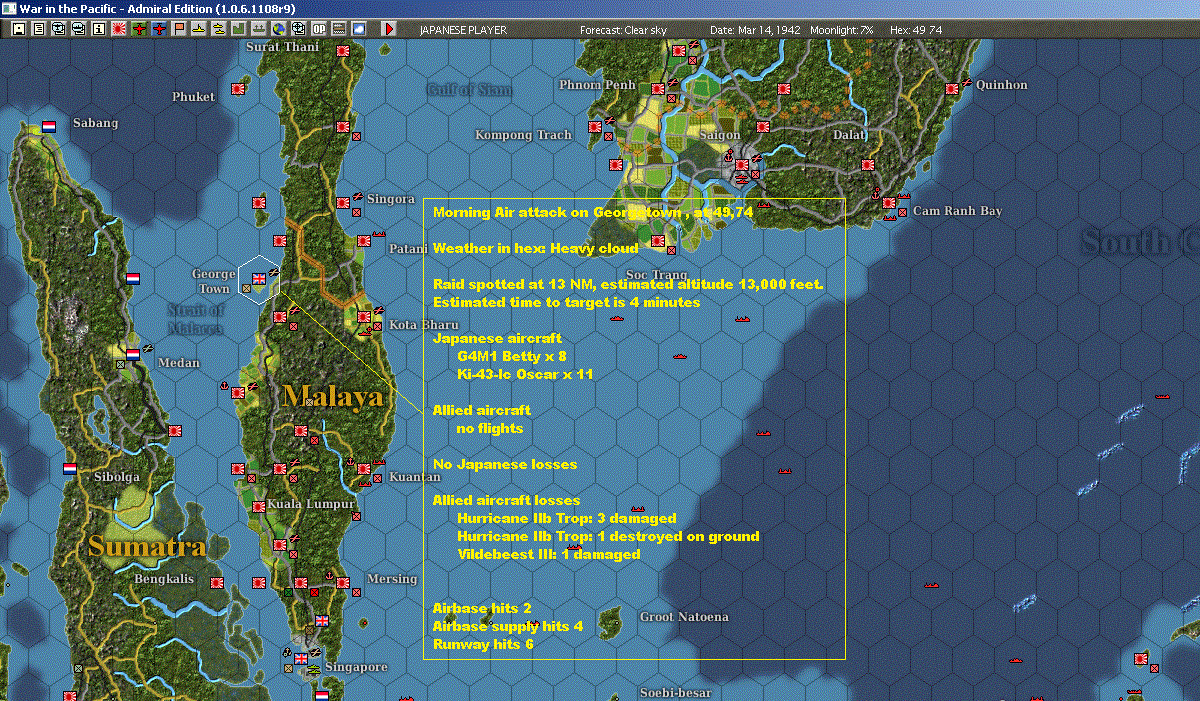This screenshot has width=1200, height=701.
Task: Select Japanese flag base at Dalat
Action: (x=867, y=164)
